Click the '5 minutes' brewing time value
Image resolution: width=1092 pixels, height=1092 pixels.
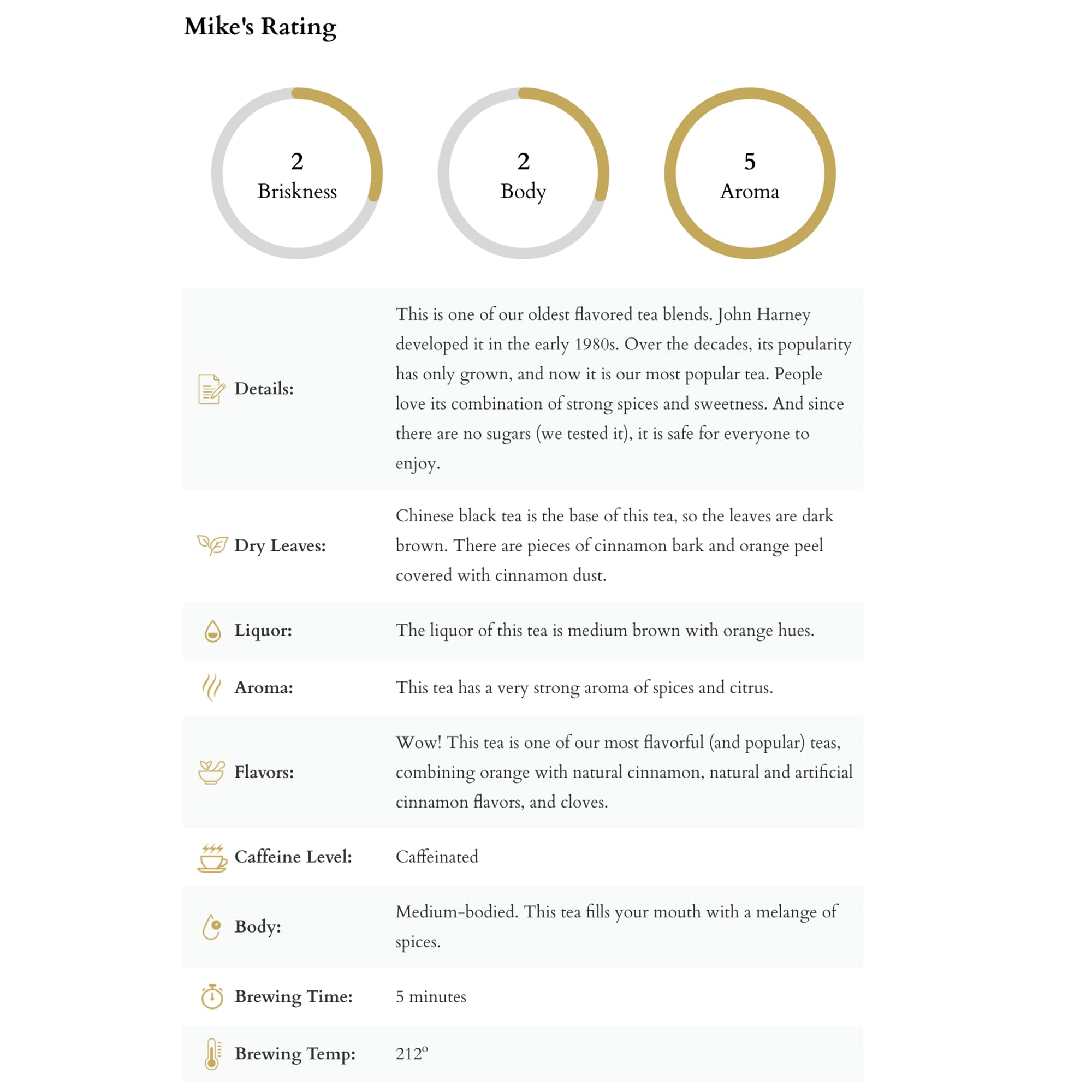pos(431,996)
